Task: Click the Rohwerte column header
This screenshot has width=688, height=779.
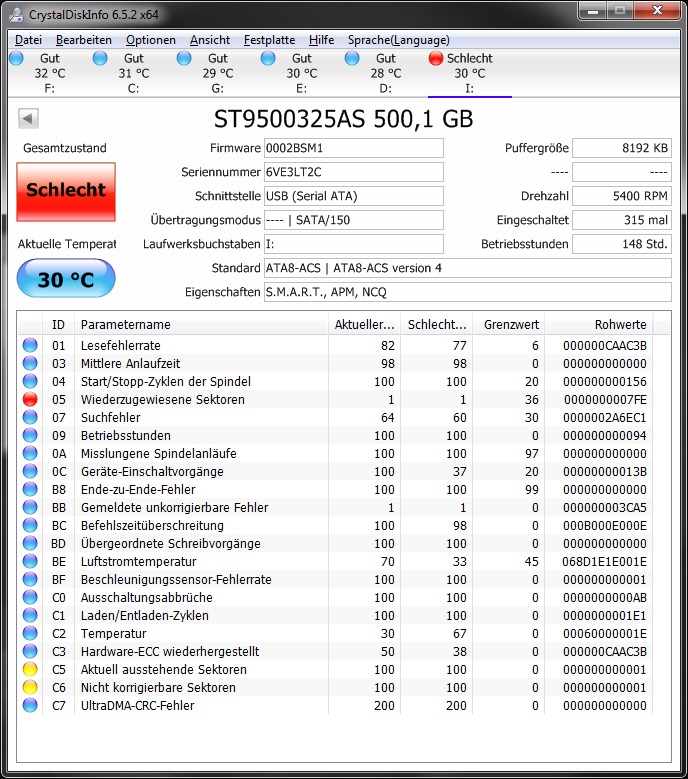Action: [599, 324]
